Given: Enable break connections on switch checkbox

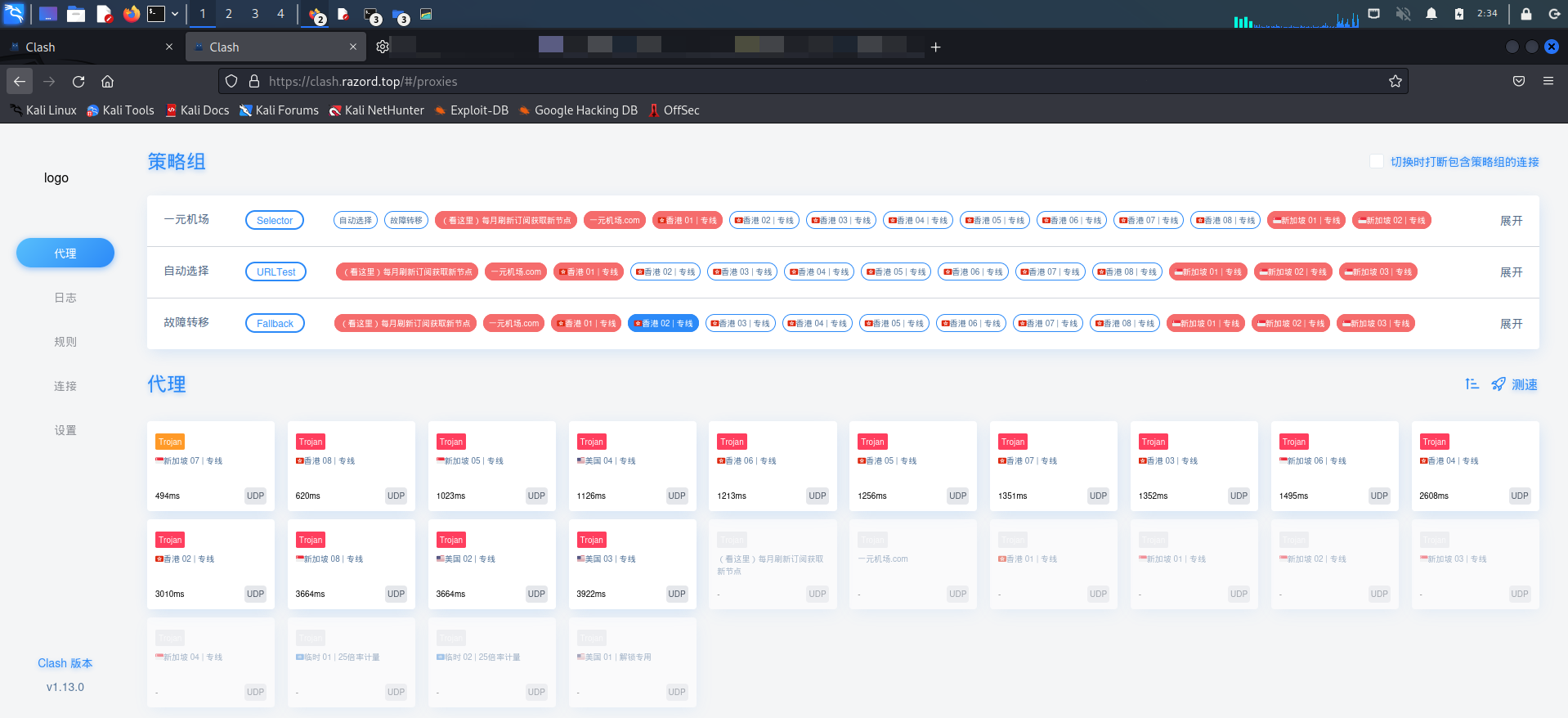Looking at the screenshot, I should (1377, 162).
